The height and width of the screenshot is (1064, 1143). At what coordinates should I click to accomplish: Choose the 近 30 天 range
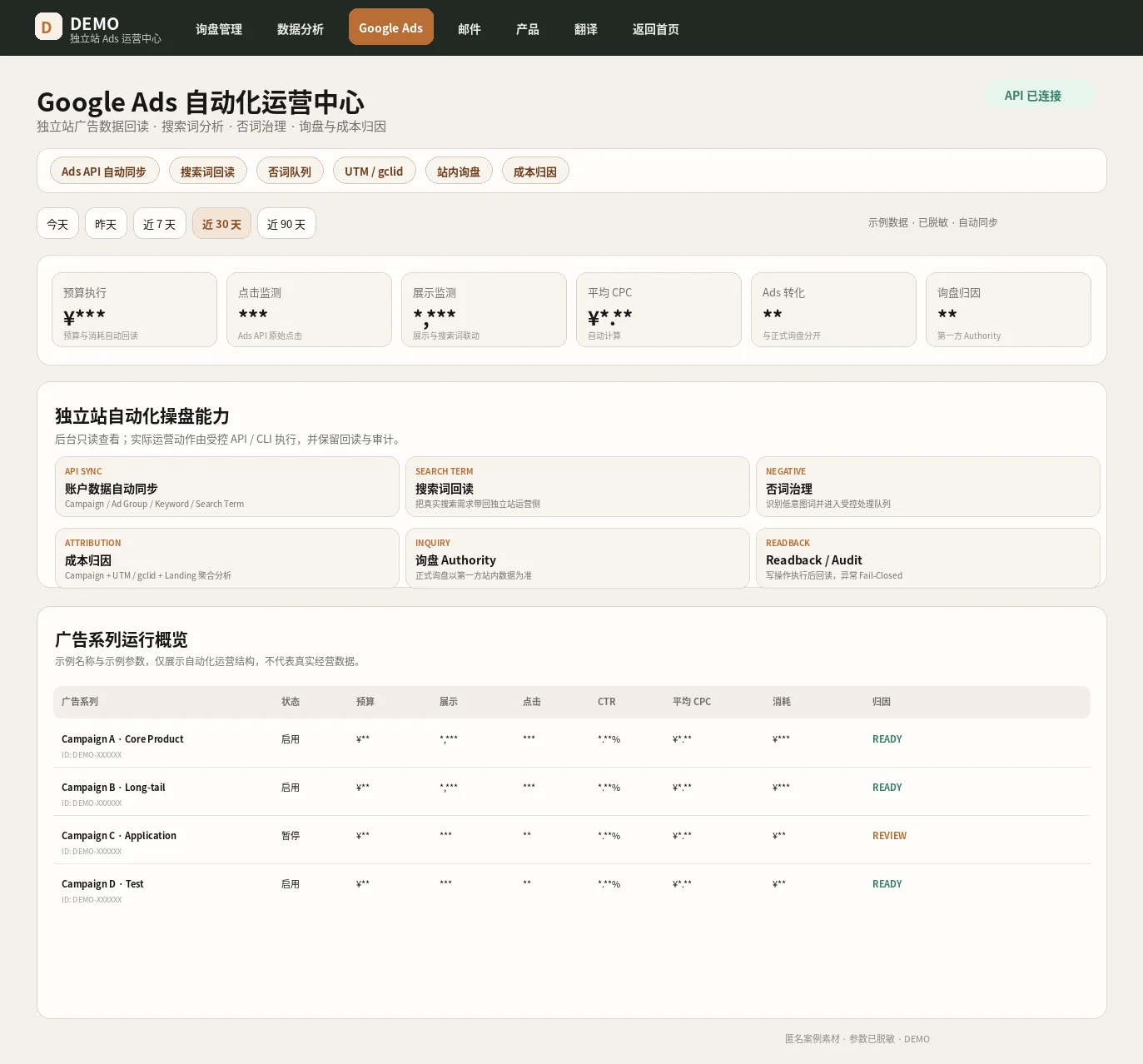(221, 223)
